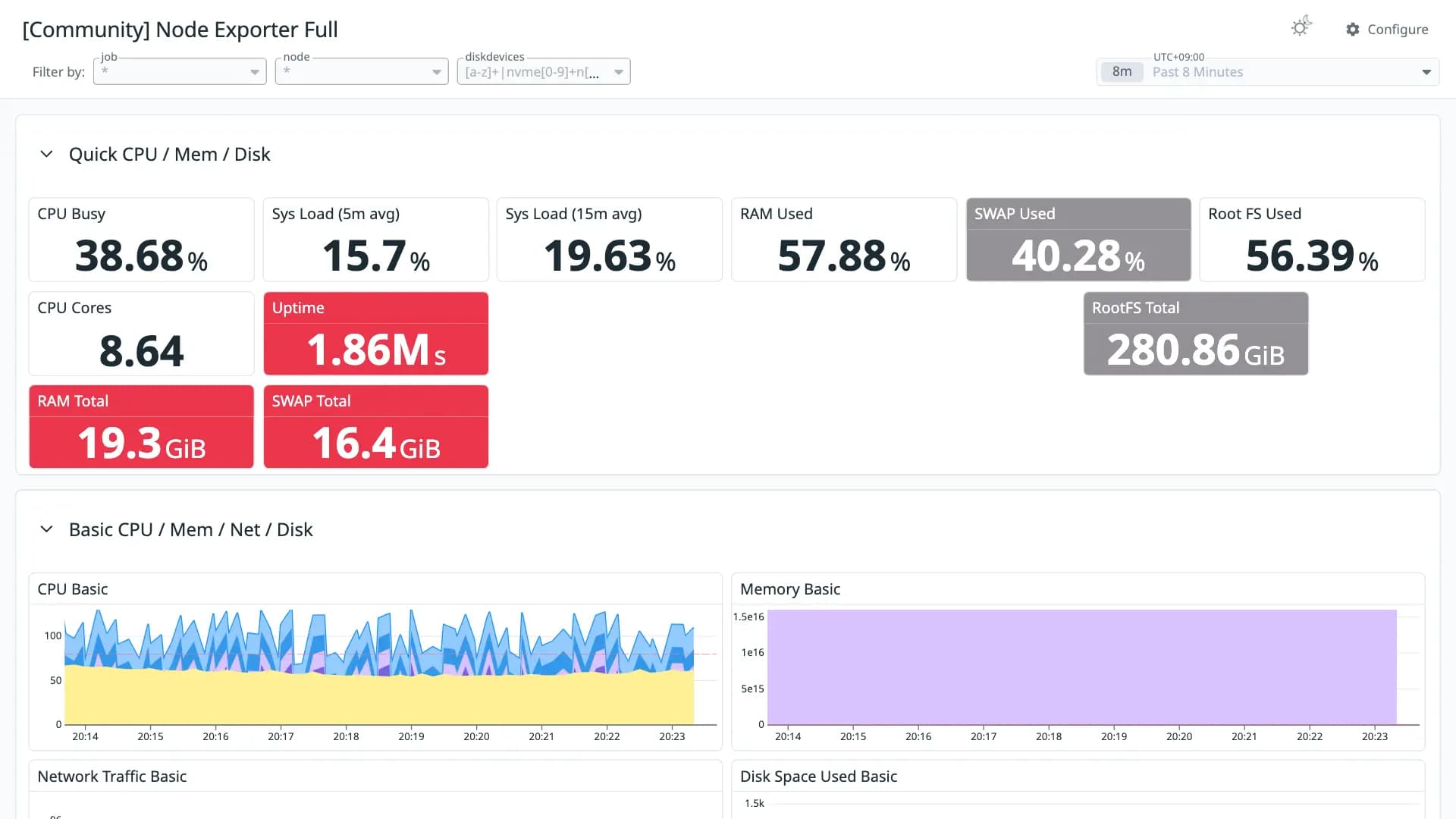Select the SWAP Total widget
The width and height of the screenshot is (1456, 819).
pos(375,427)
